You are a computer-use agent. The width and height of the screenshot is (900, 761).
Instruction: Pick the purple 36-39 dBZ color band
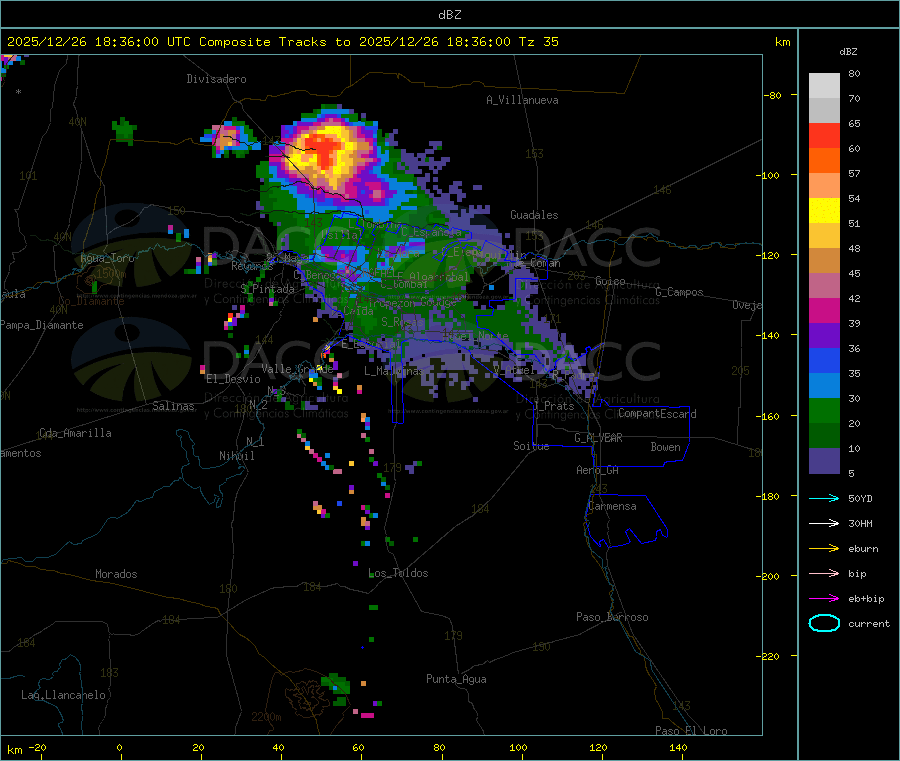[824, 336]
